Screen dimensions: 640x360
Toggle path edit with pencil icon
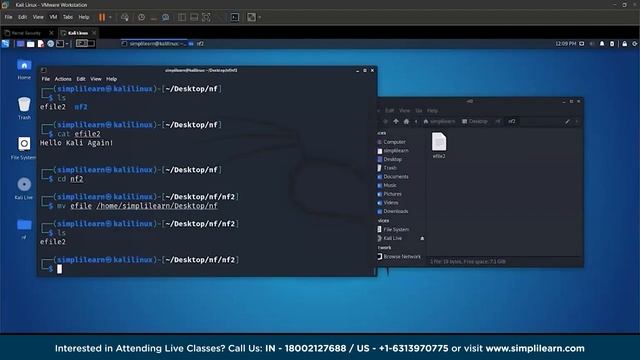tap(567, 121)
